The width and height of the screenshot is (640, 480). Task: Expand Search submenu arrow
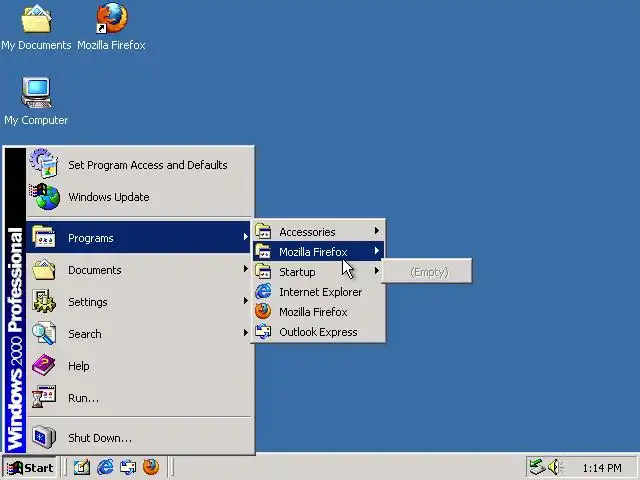pos(245,333)
